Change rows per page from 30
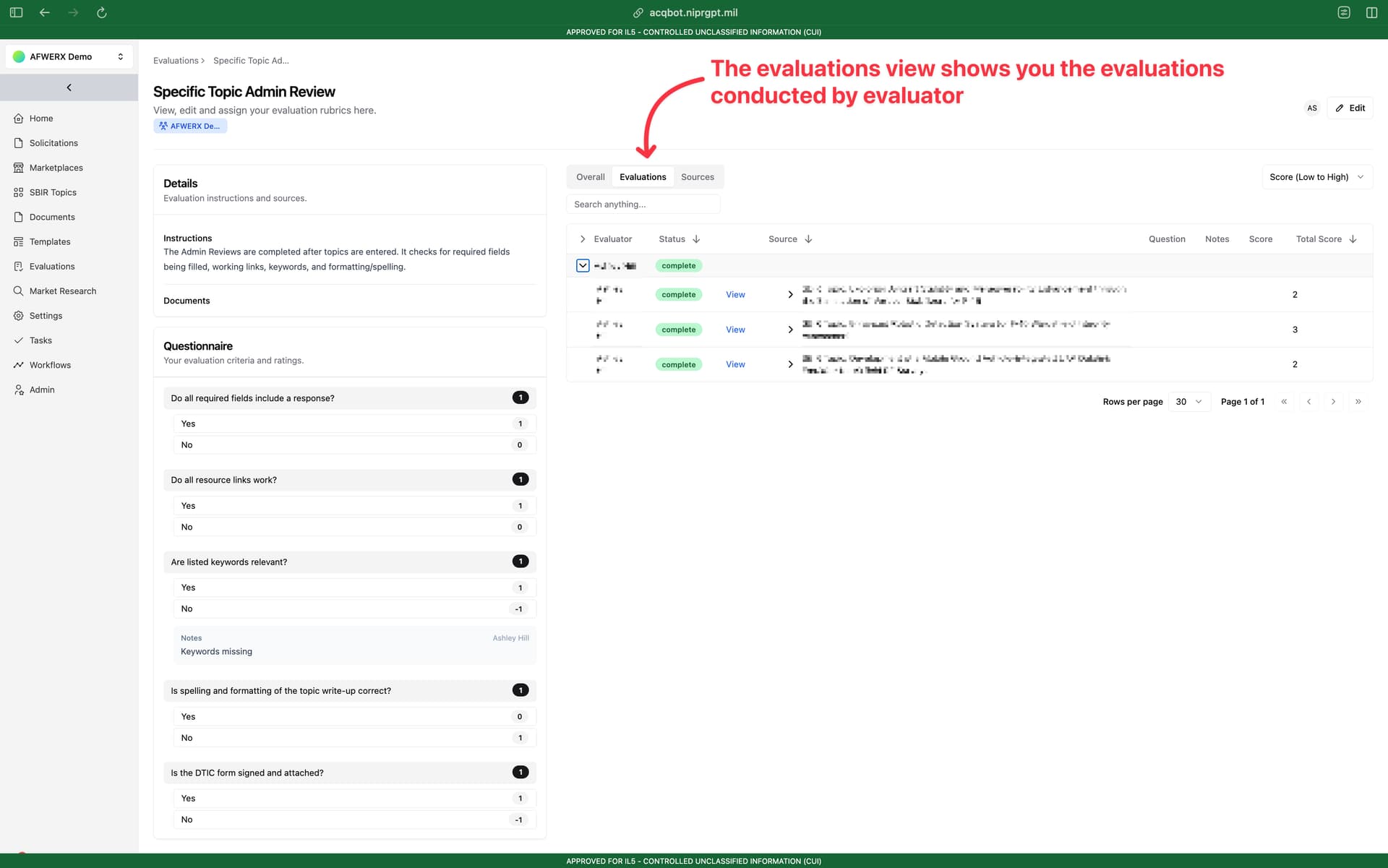 (x=1189, y=402)
